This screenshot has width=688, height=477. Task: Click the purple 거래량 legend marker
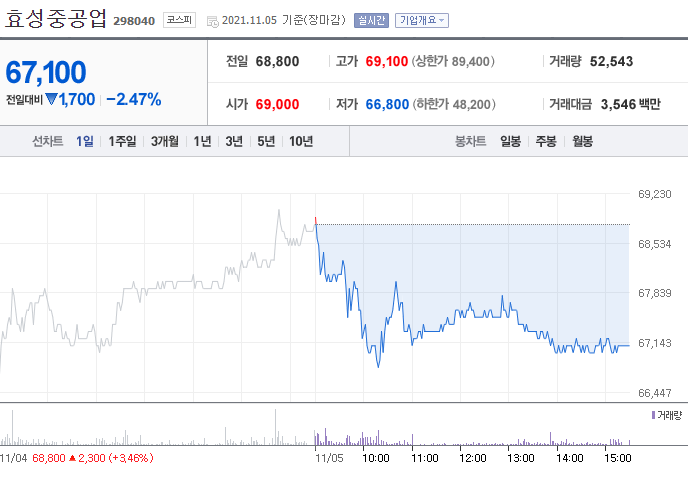pos(653,415)
